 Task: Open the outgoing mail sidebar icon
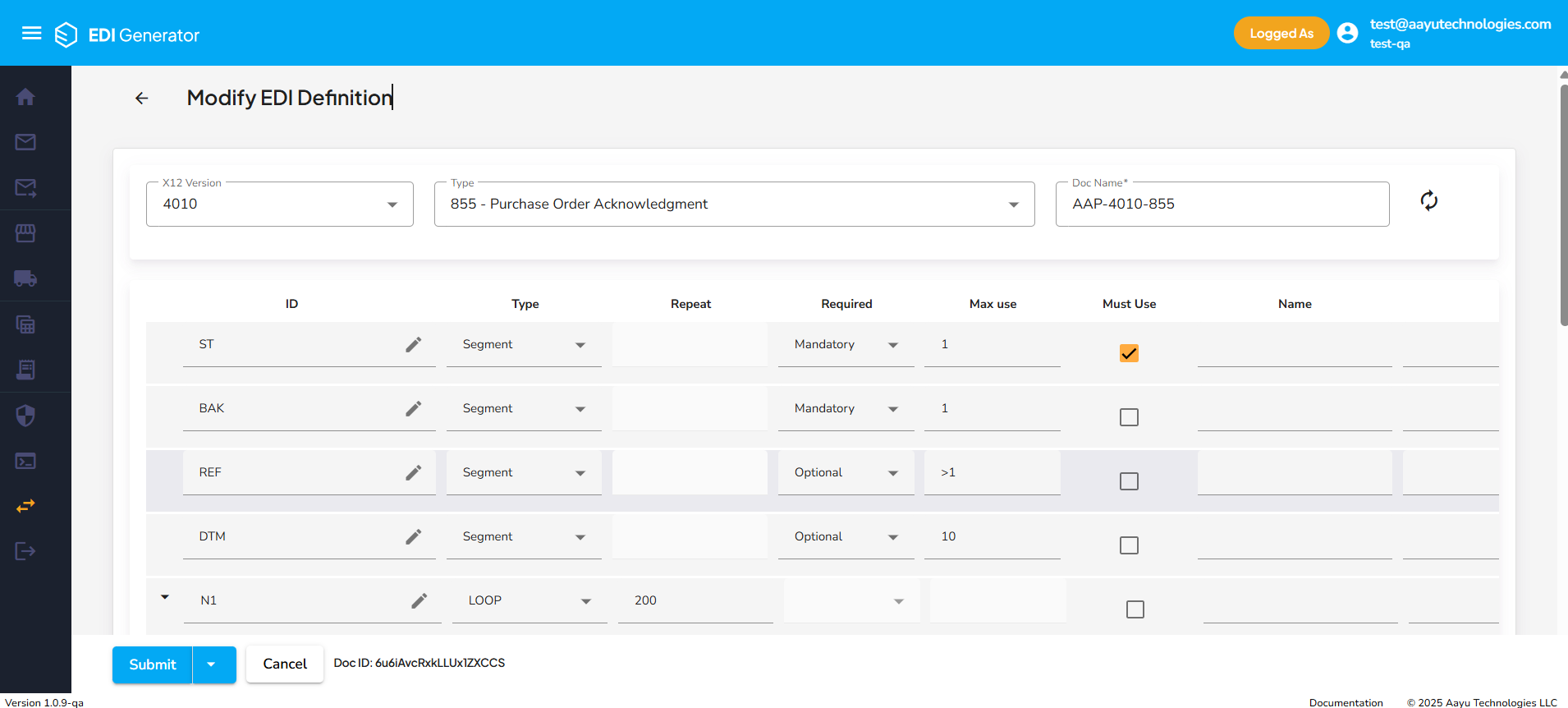pyautogui.click(x=25, y=188)
